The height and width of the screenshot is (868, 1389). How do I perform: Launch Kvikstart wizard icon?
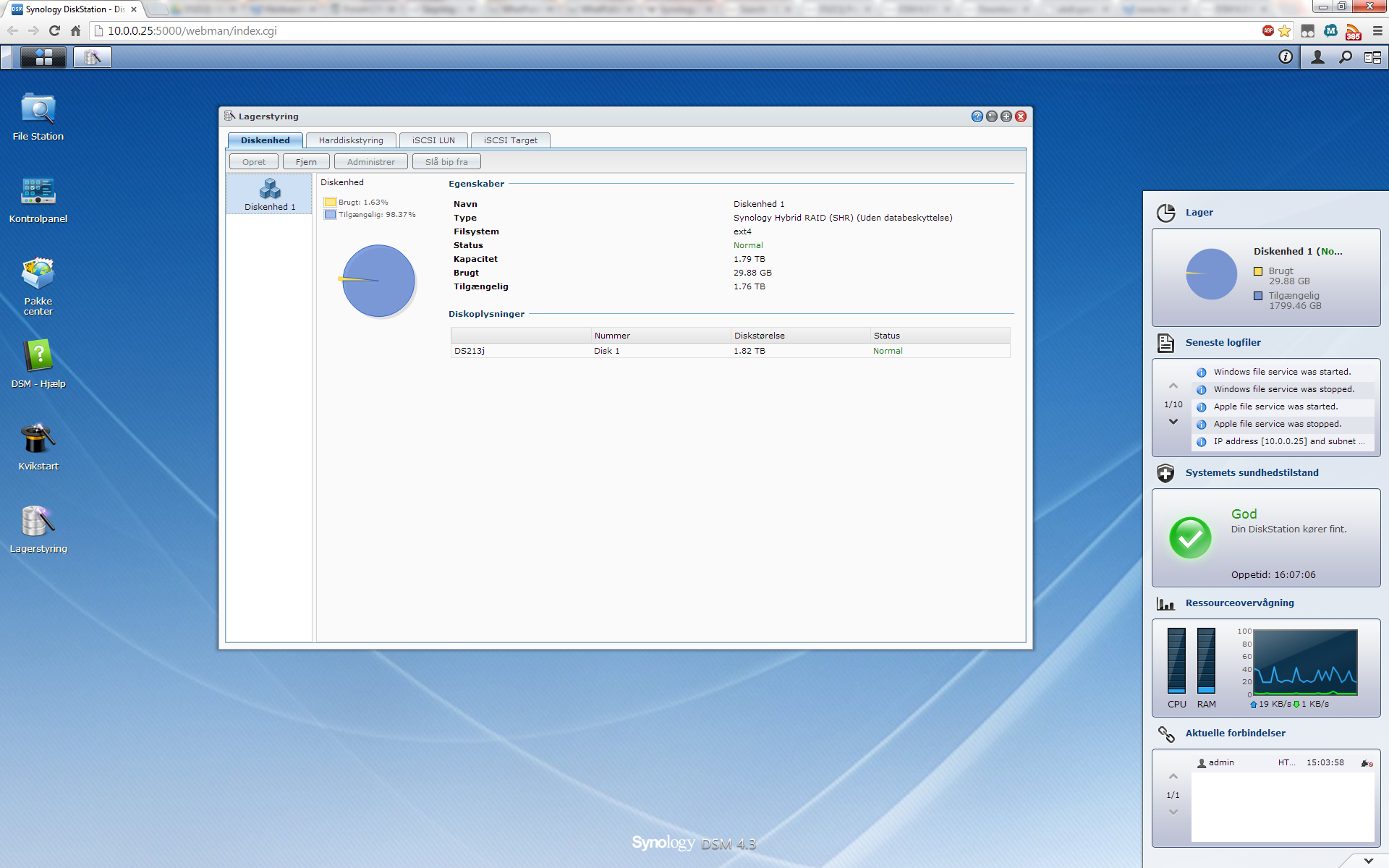pos(38,446)
